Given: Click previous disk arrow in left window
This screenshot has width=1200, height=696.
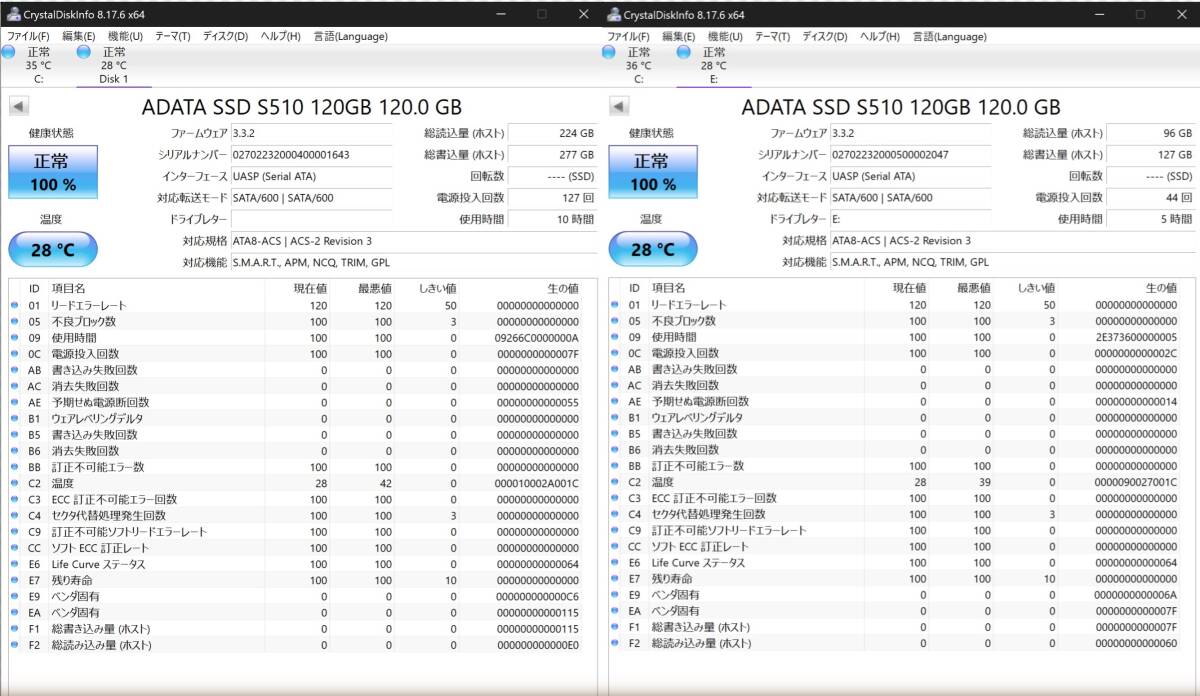Looking at the screenshot, I should click(x=20, y=107).
